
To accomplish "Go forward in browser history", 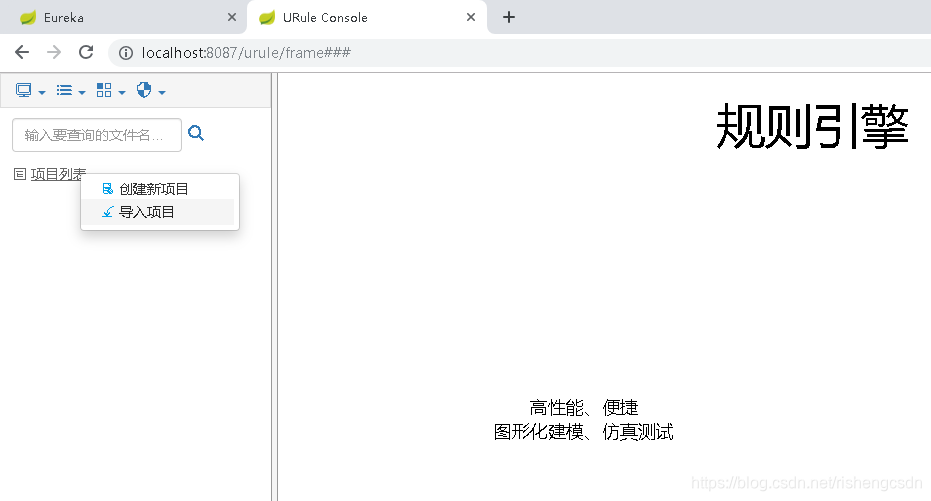I will (x=54, y=52).
